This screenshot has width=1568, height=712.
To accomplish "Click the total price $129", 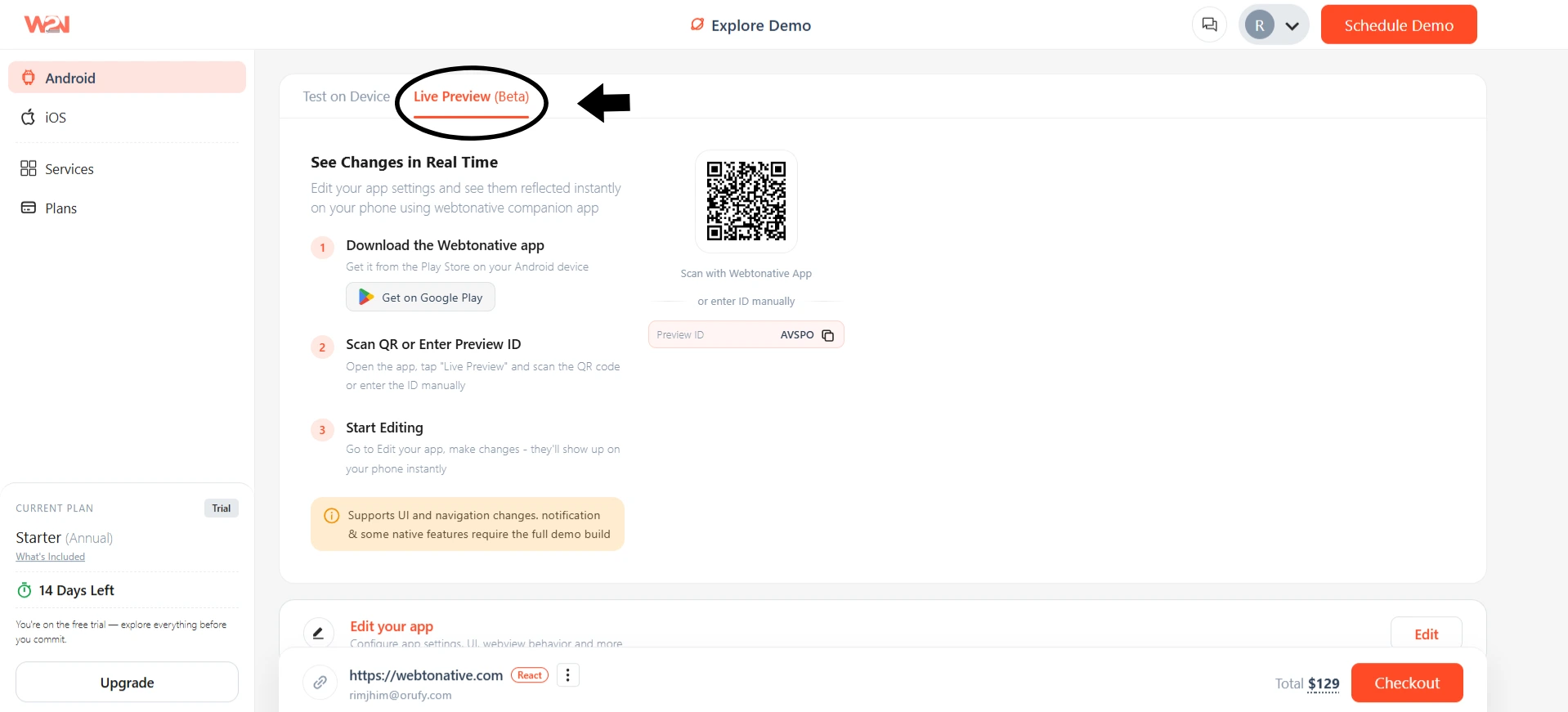I will coord(1324,684).
